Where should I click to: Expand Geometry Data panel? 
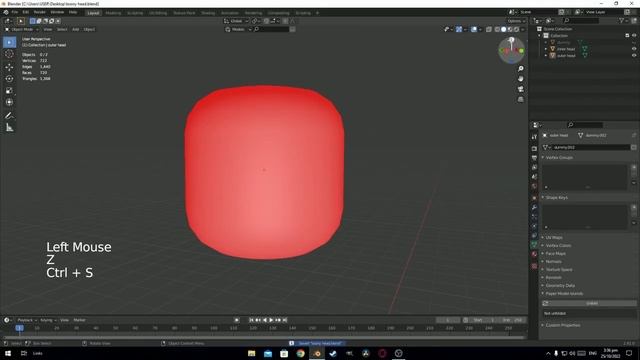pyautogui.click(x=560, y=286)
